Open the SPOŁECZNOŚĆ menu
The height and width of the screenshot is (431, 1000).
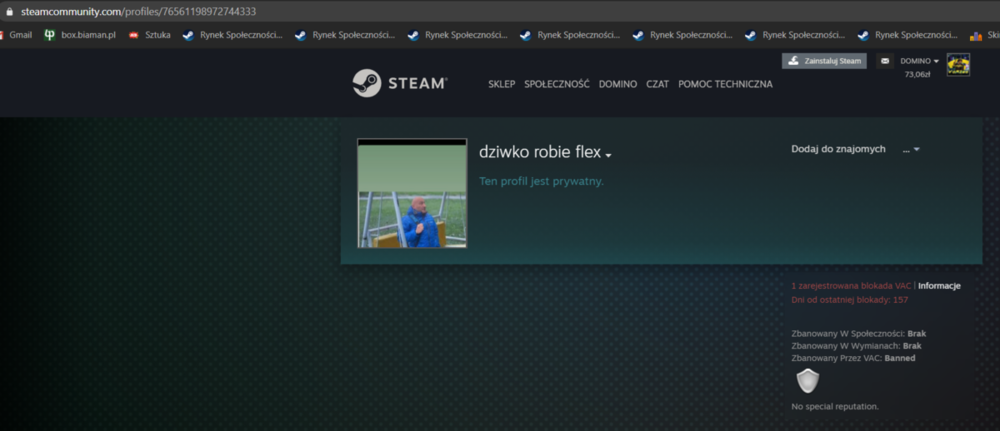(557, 84)
